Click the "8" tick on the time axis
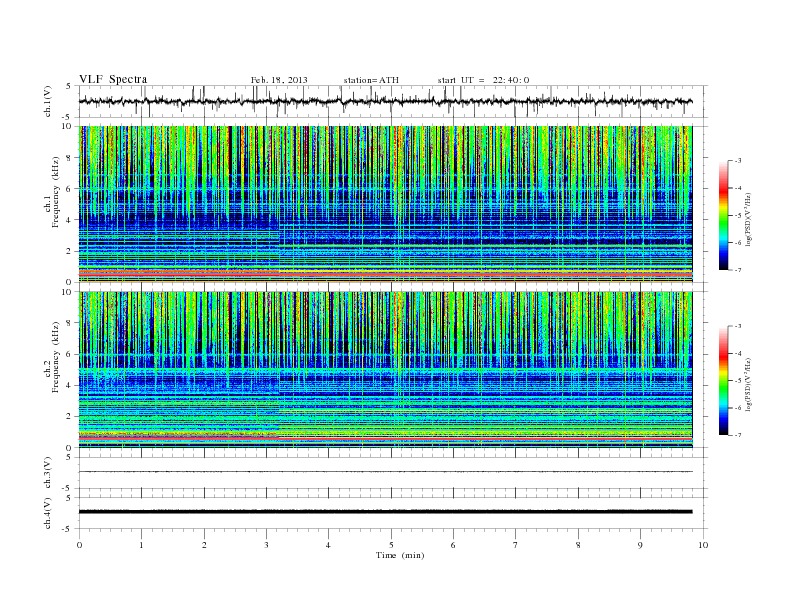 click(x=578, y=545)
